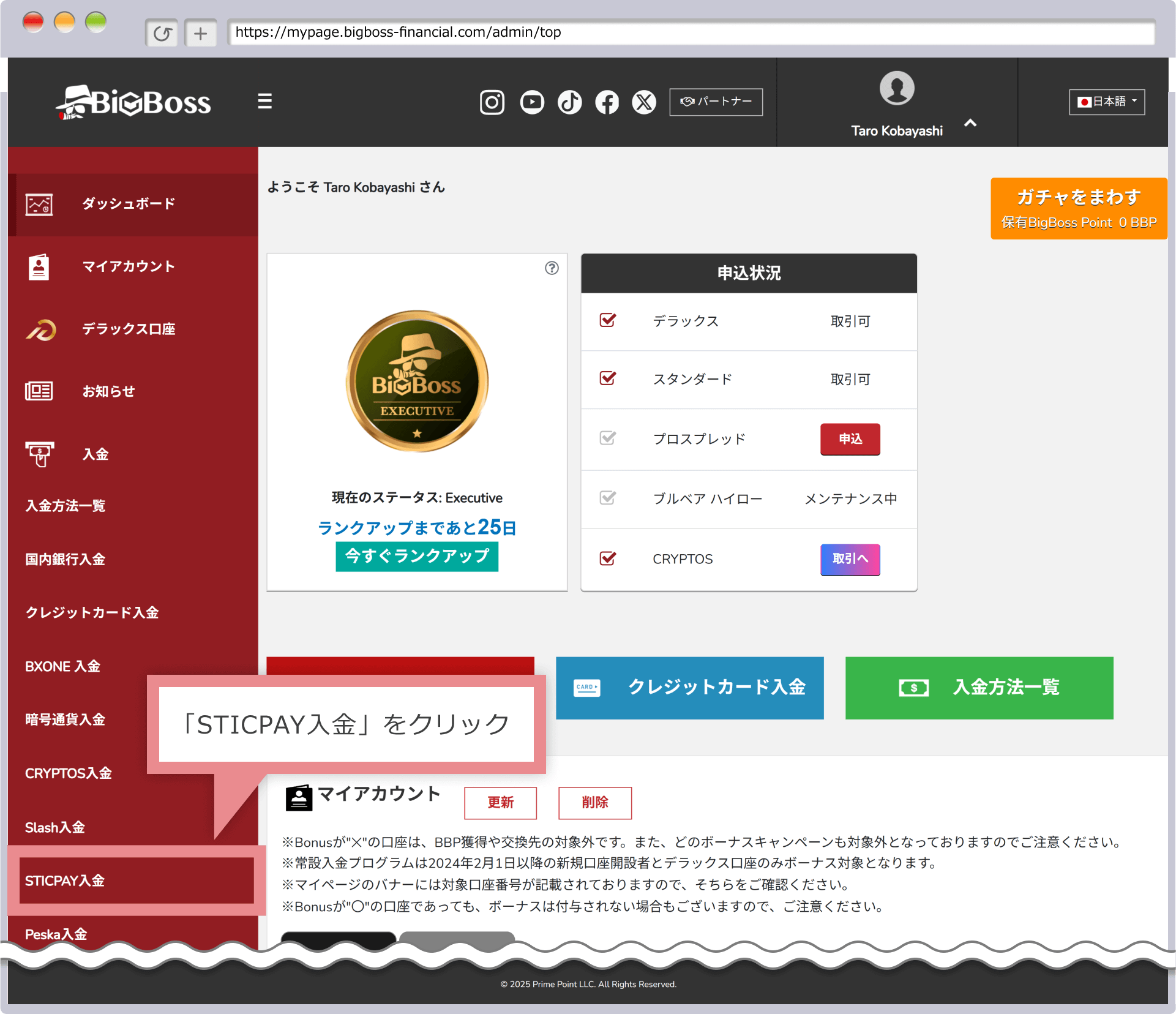Reload the page with browser refresh button

coord(162,33)
